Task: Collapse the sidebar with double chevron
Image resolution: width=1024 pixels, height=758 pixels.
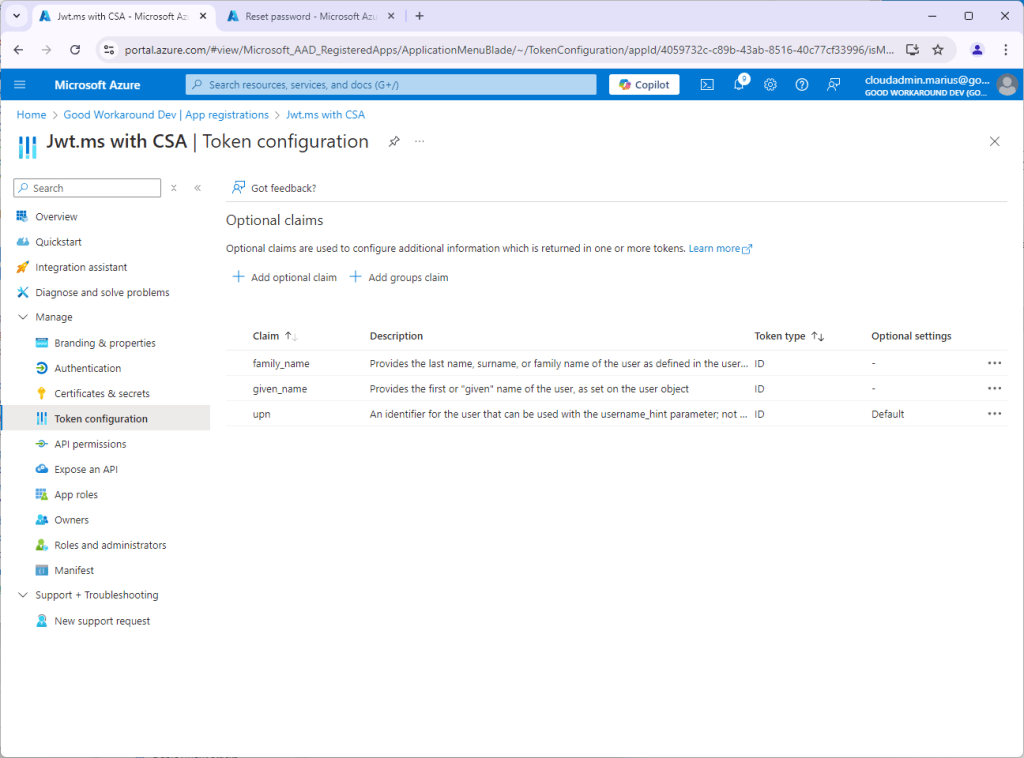Action: 197,188
